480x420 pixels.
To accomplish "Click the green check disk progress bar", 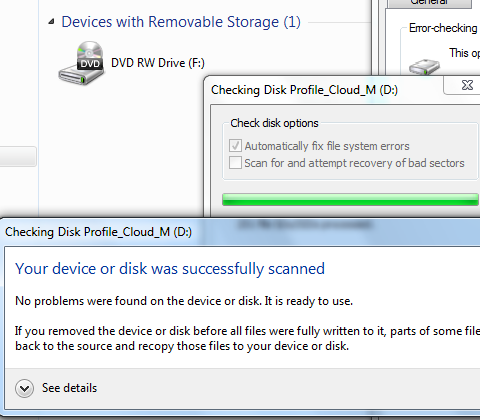I will [x=351, y=199].
